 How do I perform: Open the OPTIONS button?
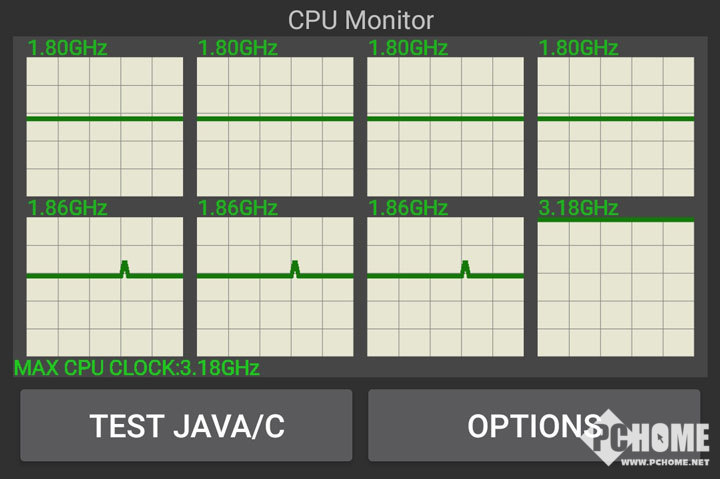pyautogui.click(x=534, y=425)
